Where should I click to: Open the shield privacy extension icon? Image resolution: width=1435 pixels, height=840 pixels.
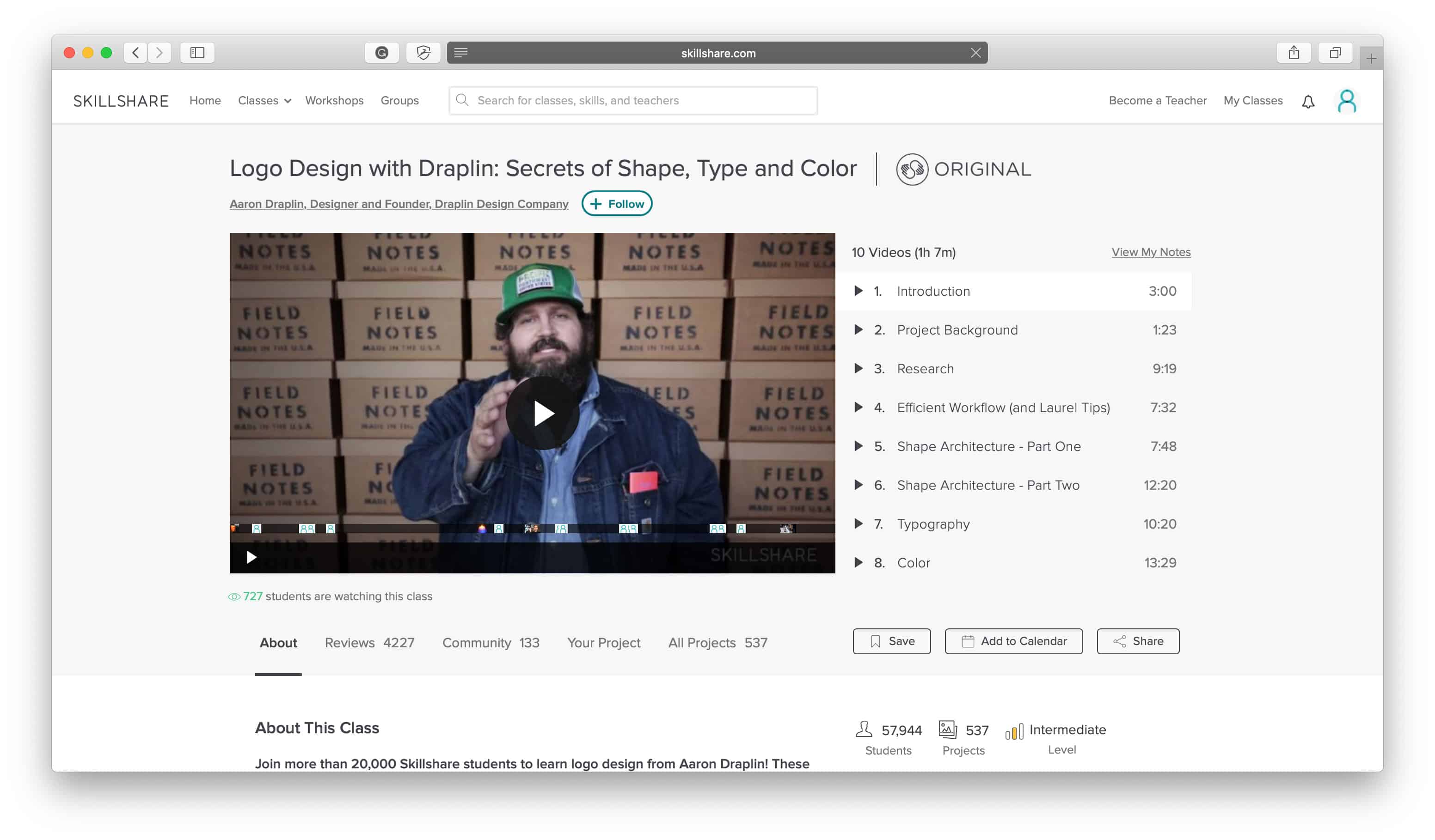coord(423,53)
